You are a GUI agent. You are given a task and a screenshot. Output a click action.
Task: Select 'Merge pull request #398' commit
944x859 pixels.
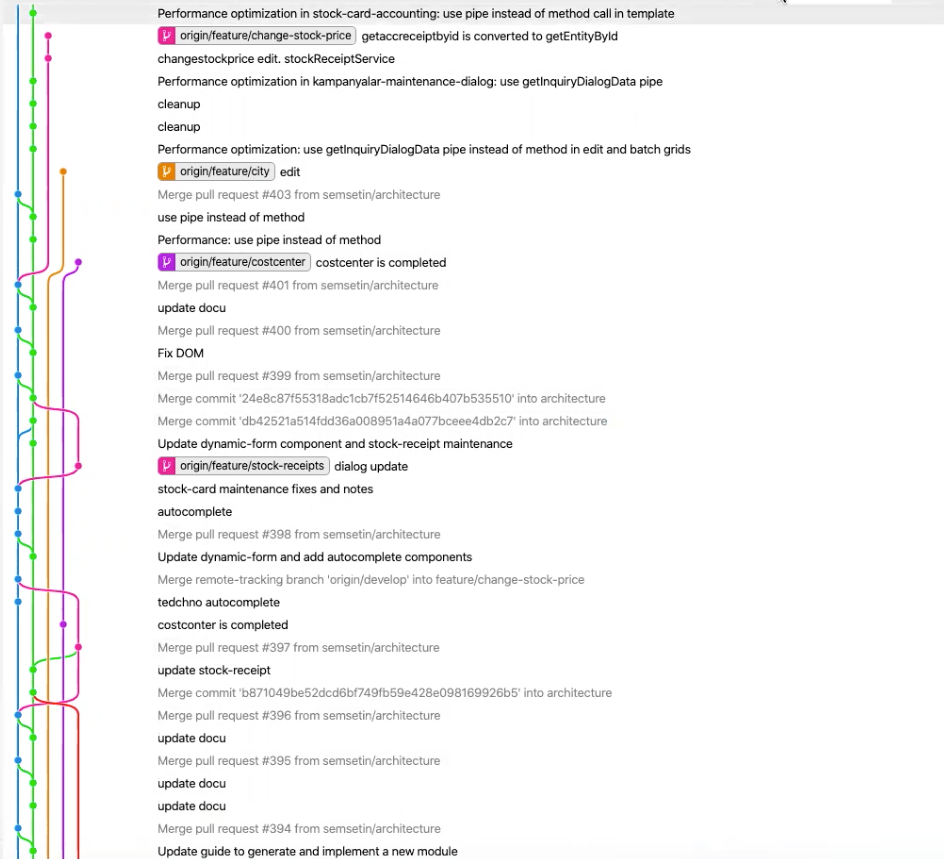click(x=299, y=535)
